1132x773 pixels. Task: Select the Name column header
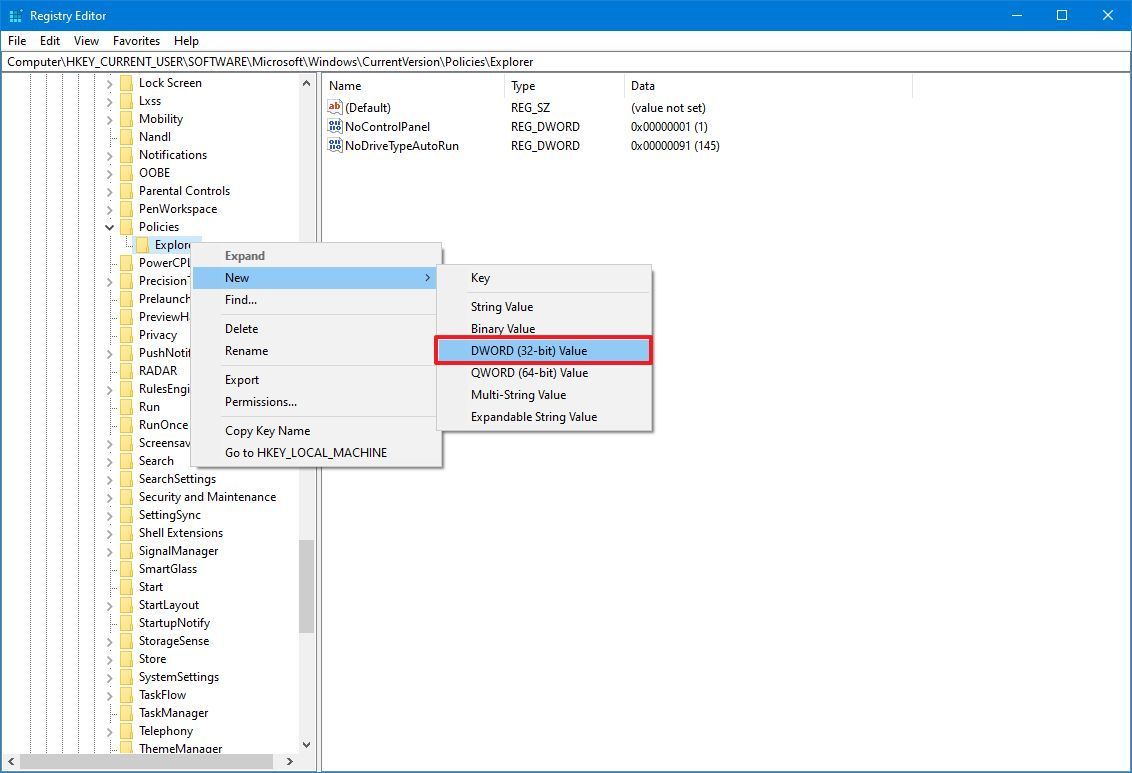344,86
